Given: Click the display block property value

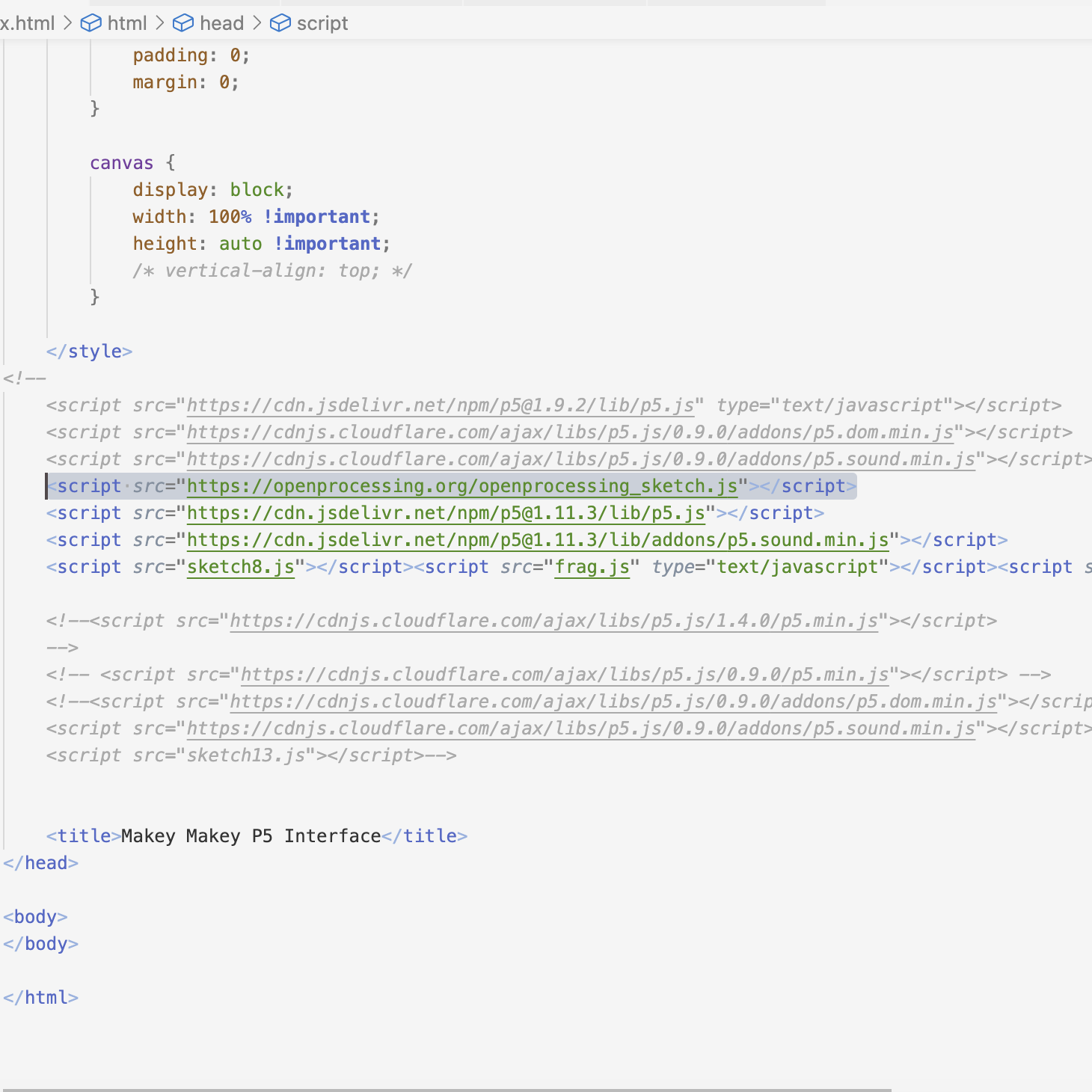Looking at the screenshot, I should [257, 189].
